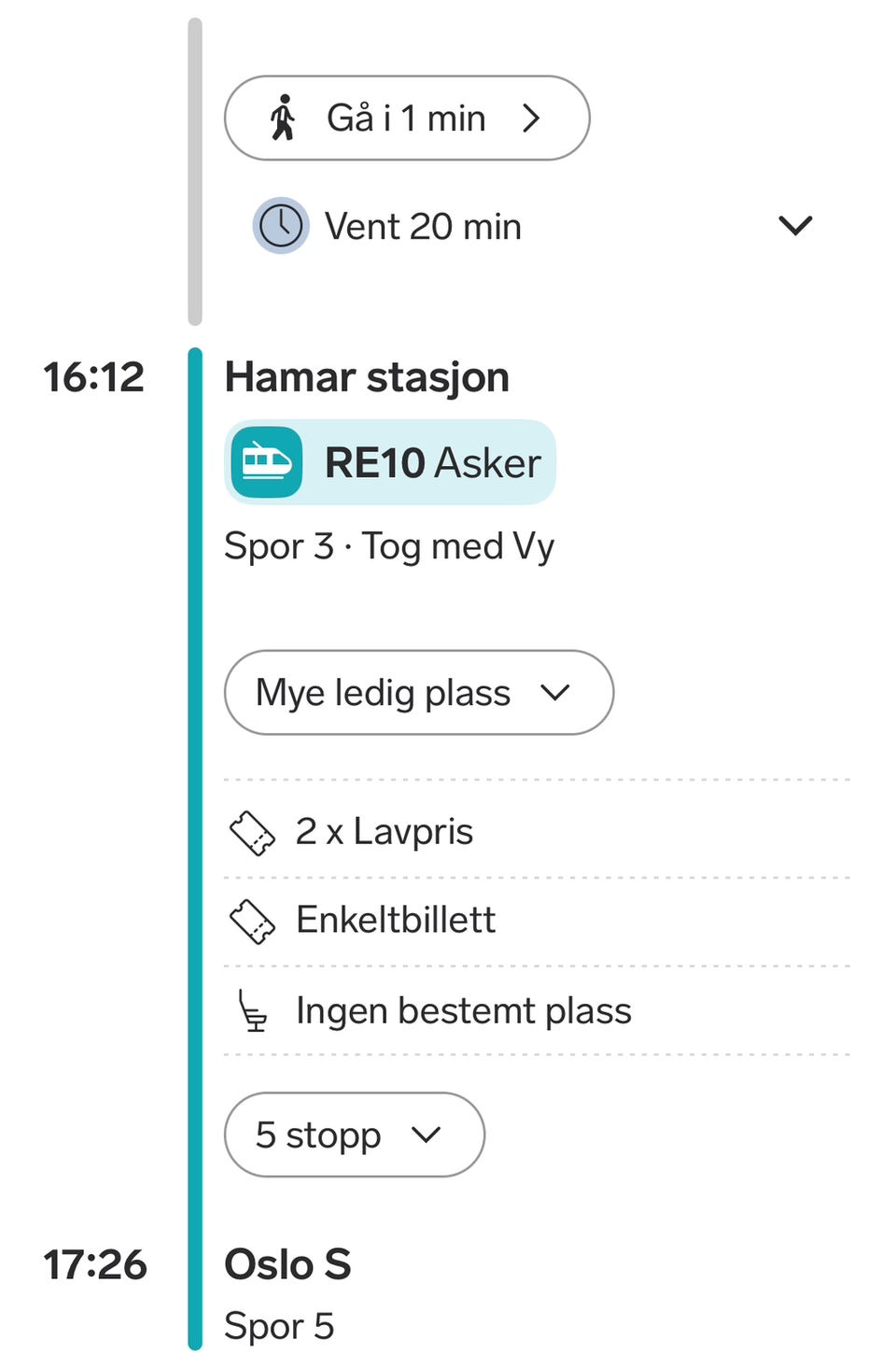Click the 17:26 arrival time
Viewport: 896px width, 1353px height.
[x=95, y=1264]
